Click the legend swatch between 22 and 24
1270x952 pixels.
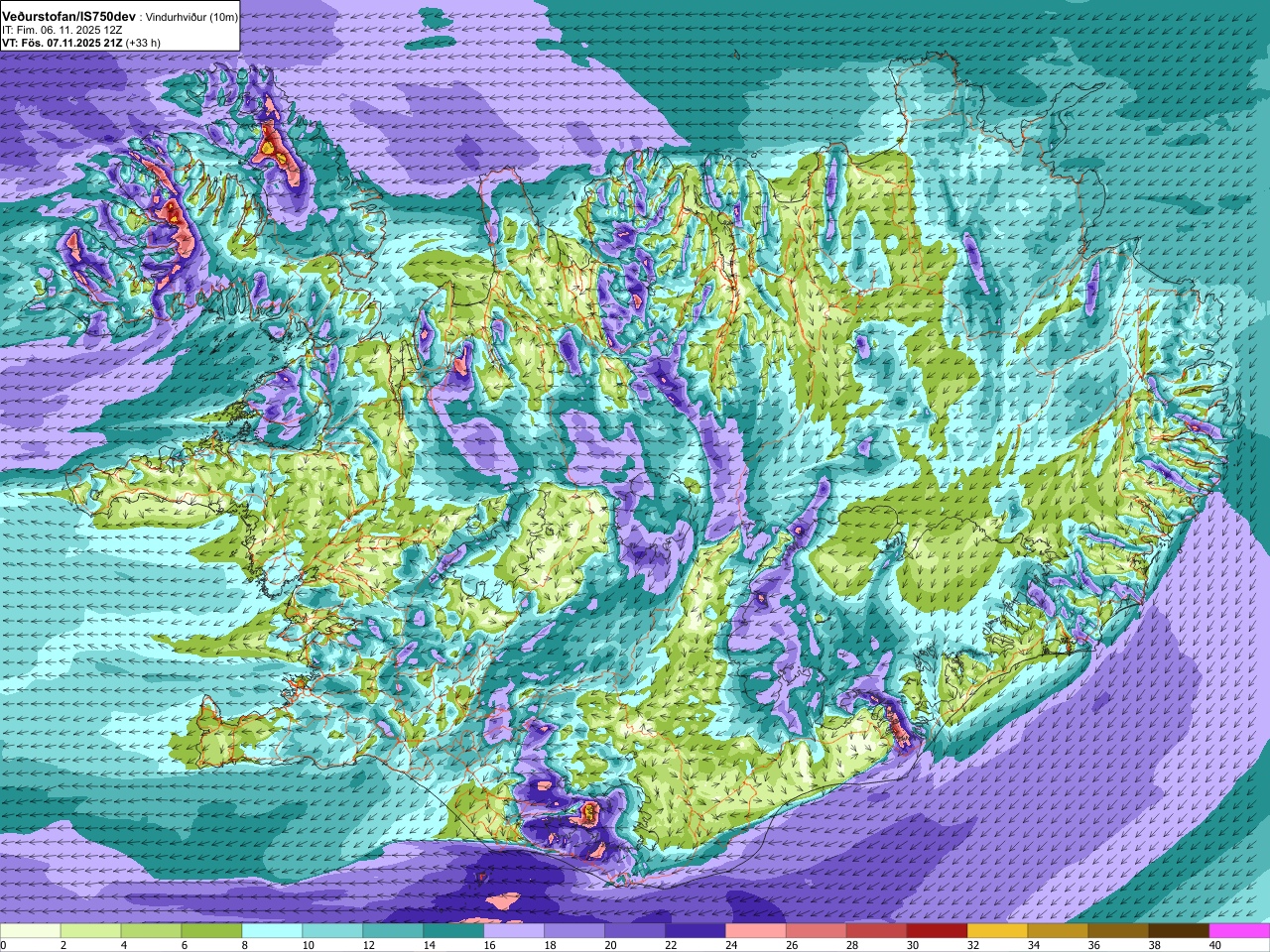[x=697, y=931]
